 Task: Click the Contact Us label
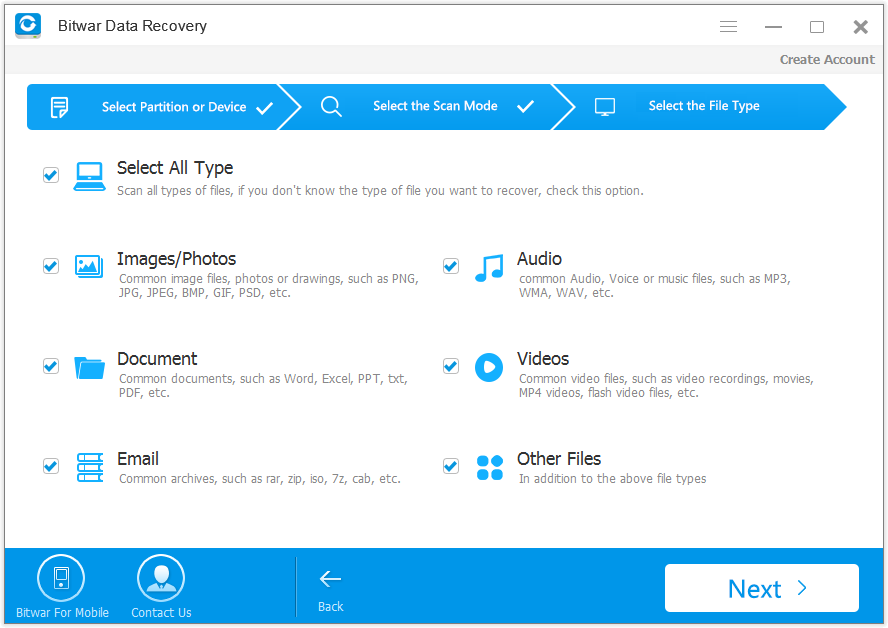(161, 613)
